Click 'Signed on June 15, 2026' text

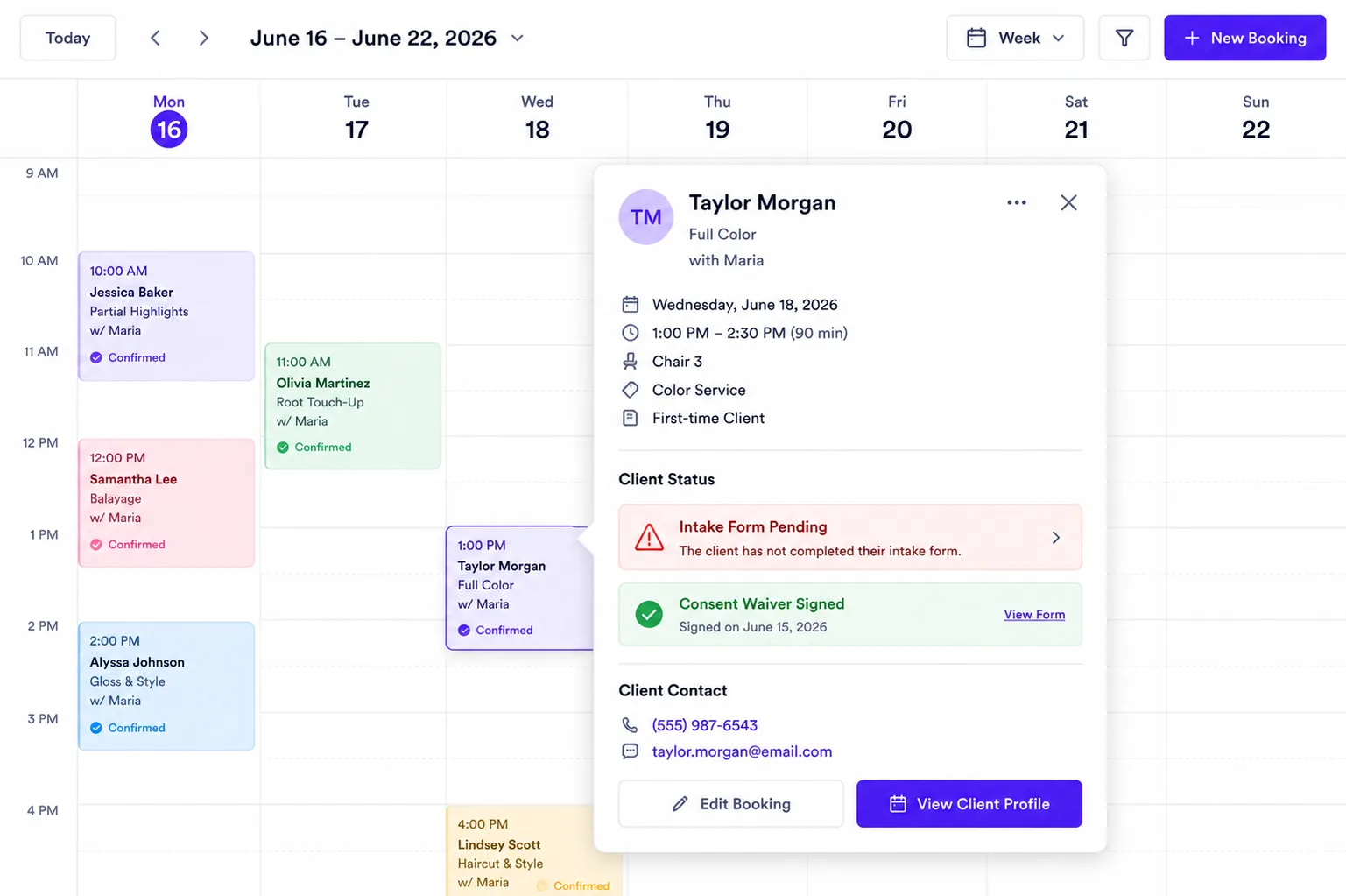click(753, 627)
